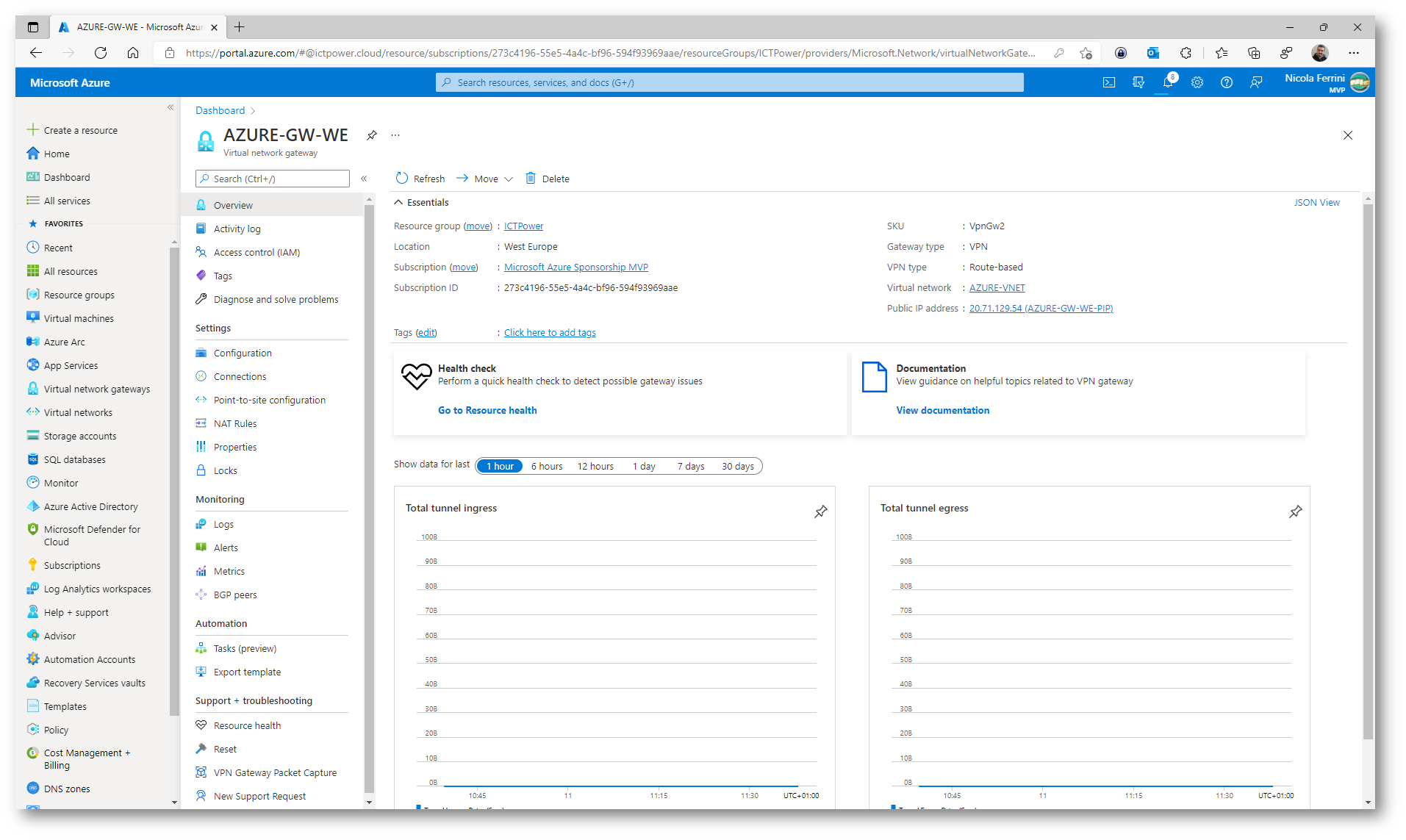1406x840 pixels.
Task: Add page to browser favorites star
Action: pos(1086,53)
